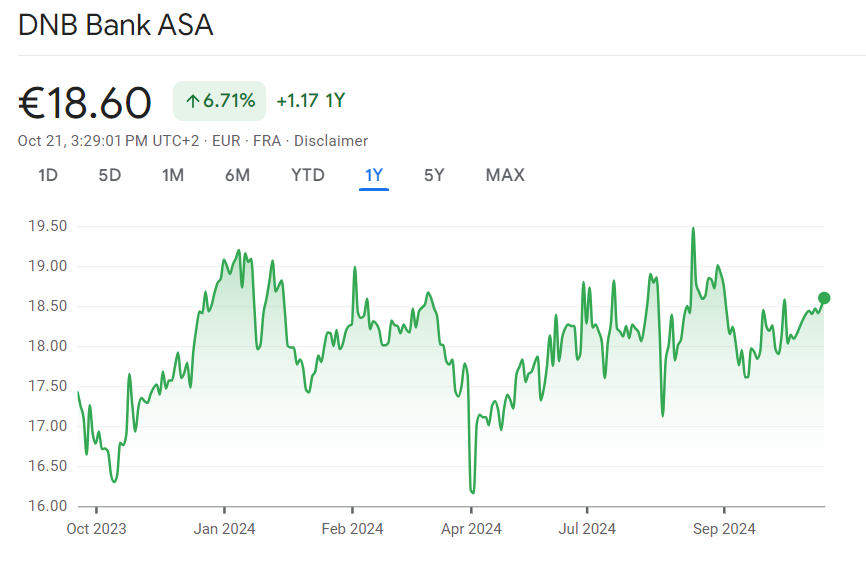Switch chart to YTD view

tap(308, 175)
